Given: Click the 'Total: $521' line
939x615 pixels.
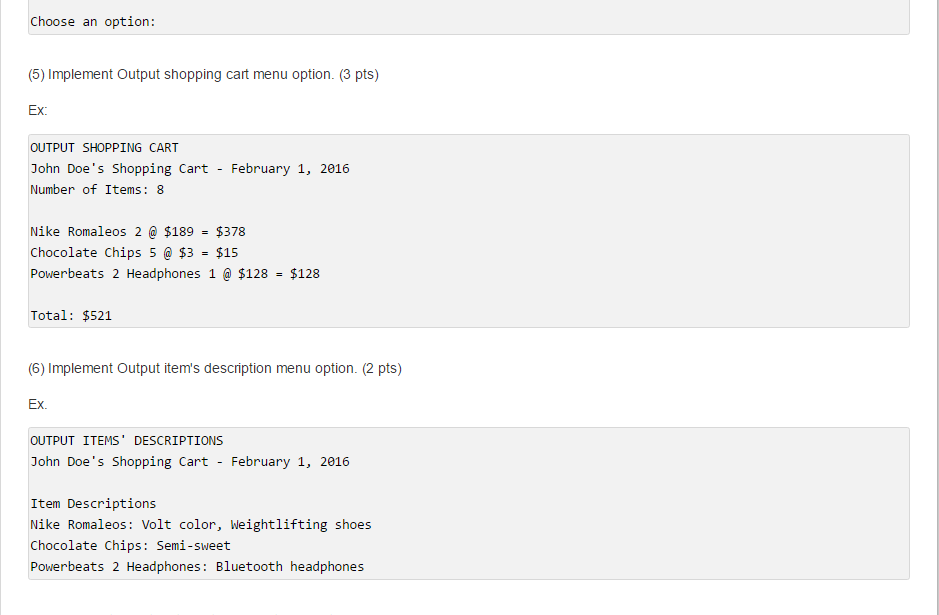Looking at the screenshot, I should point(71,316).
